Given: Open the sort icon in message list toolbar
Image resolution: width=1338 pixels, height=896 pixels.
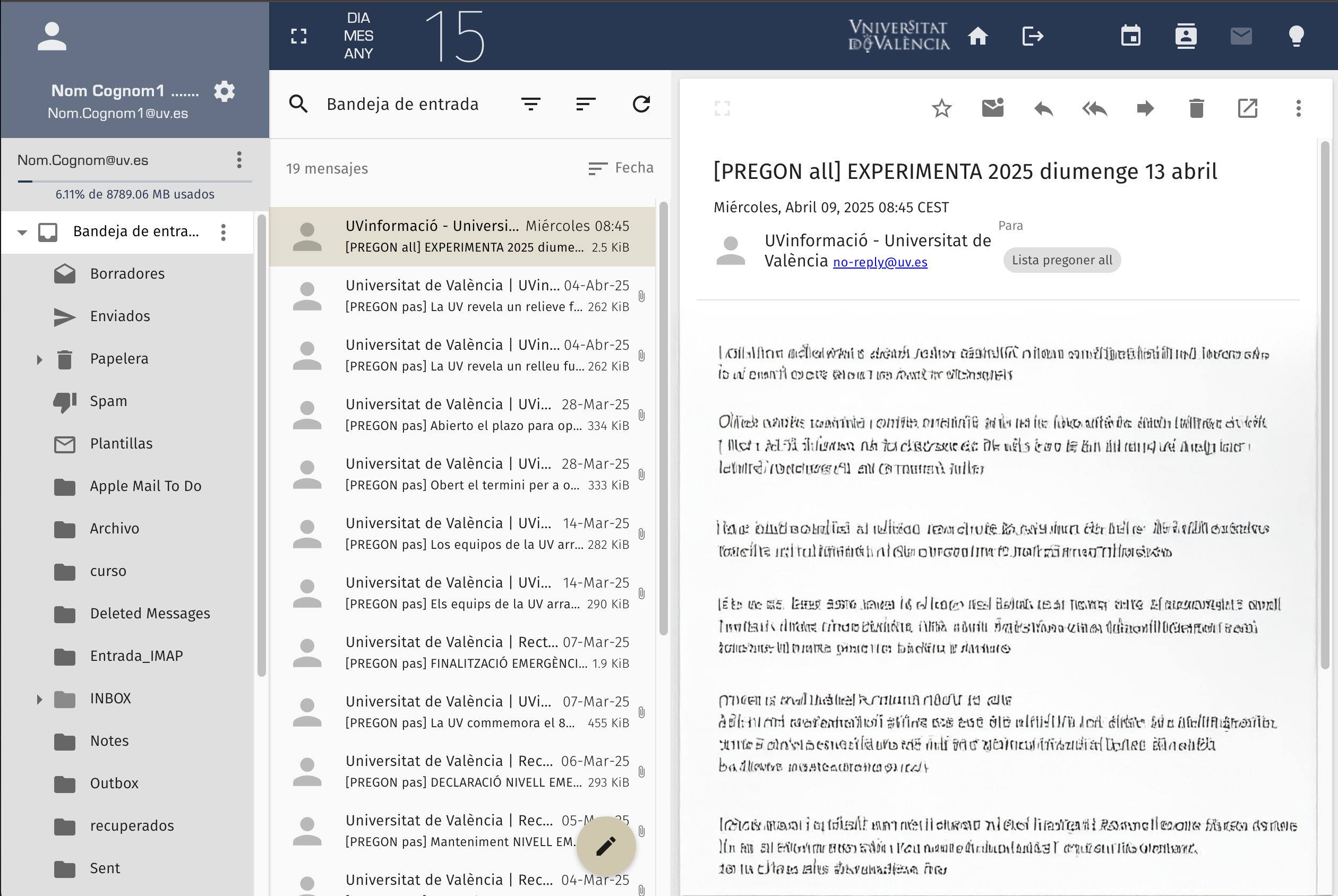Looking at the screenshot, I should (586, 104).
